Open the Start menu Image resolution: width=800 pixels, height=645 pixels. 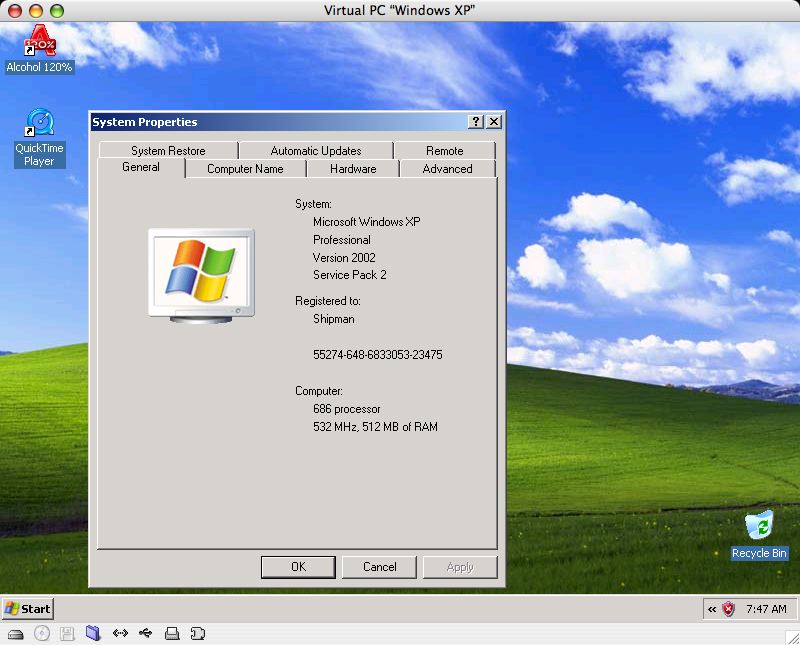point(28,609)
